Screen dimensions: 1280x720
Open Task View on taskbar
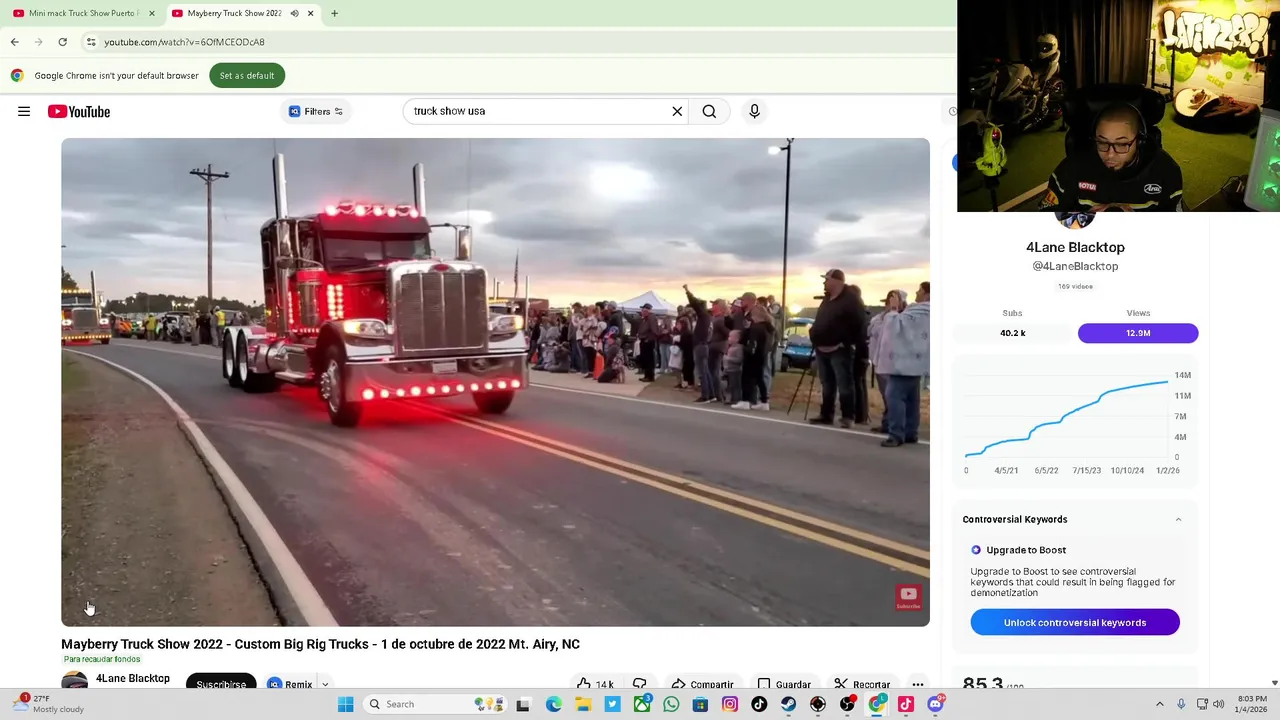pyautogui.click(x=522, y=704)
